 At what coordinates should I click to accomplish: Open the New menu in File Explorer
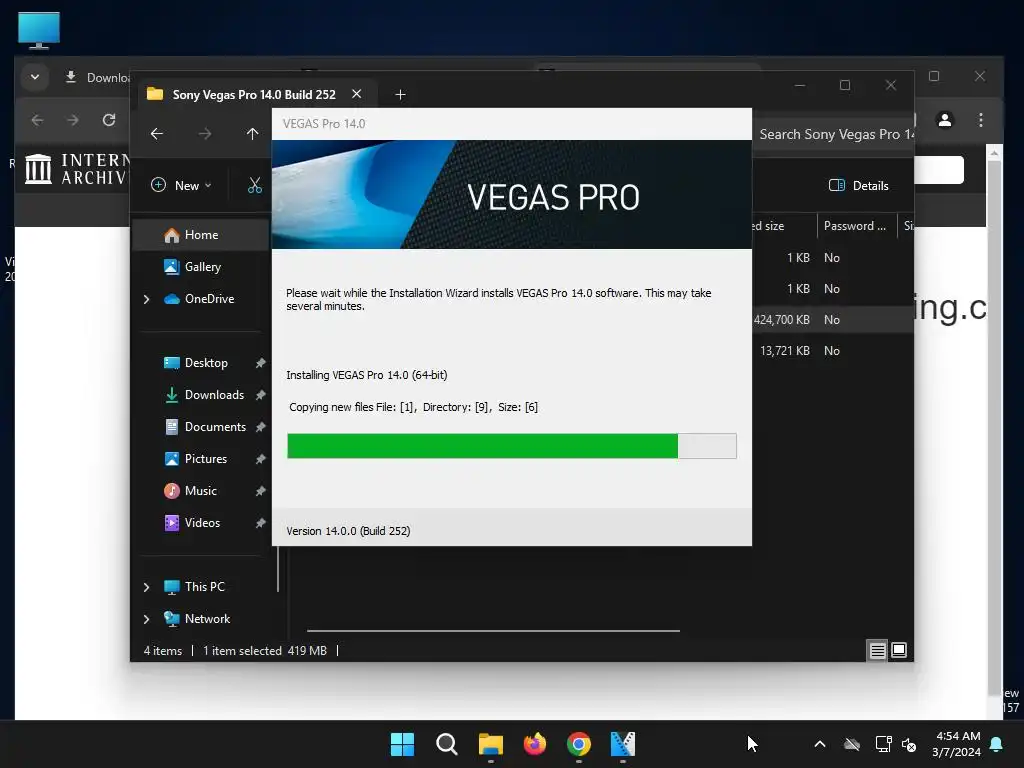[x=182, y=185]
